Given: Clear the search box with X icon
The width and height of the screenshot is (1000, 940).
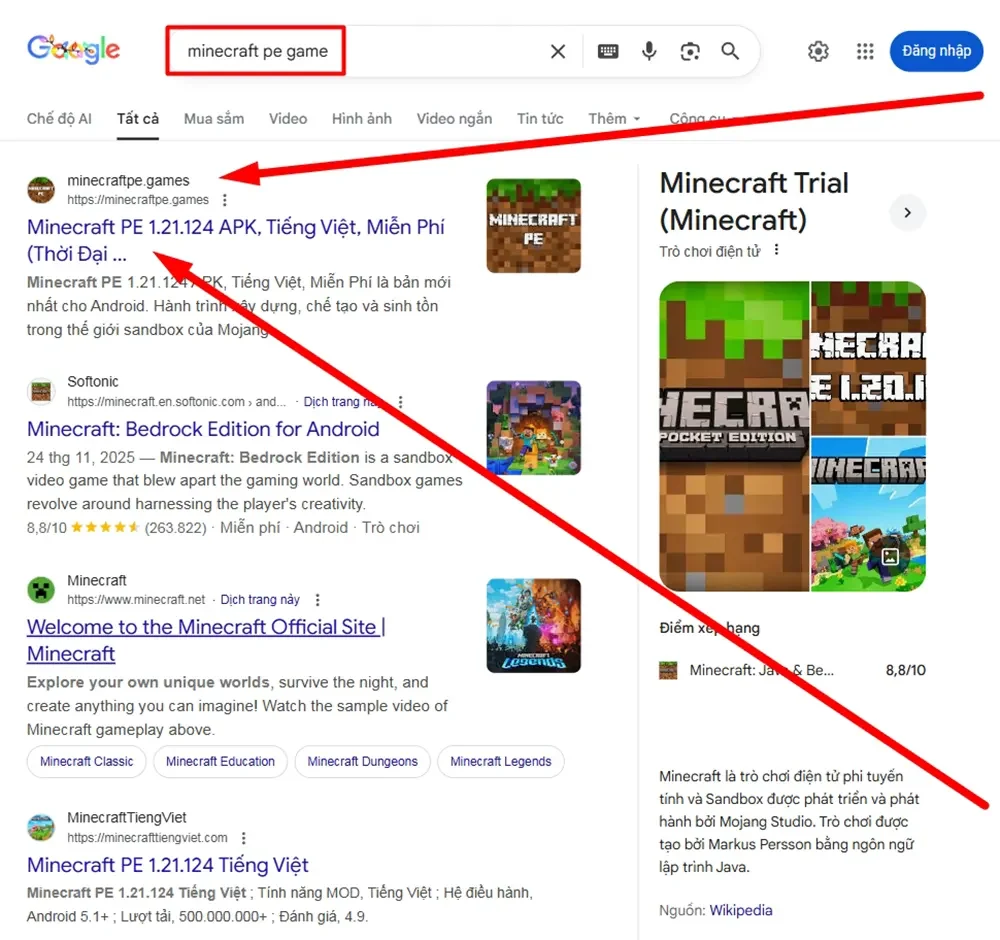Looking at the screenshot, I should [558, 51].
